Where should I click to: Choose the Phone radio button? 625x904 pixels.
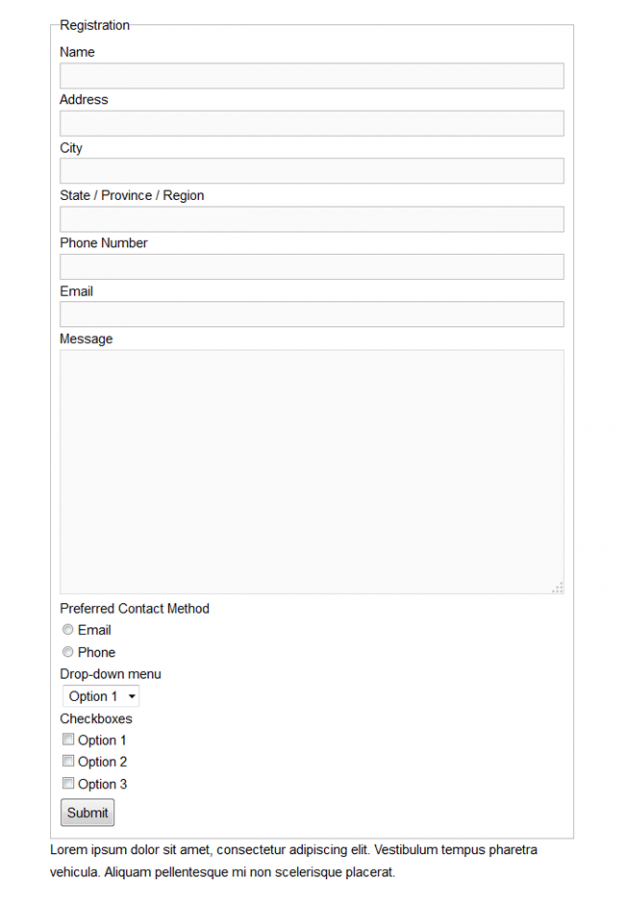[68, 652]
